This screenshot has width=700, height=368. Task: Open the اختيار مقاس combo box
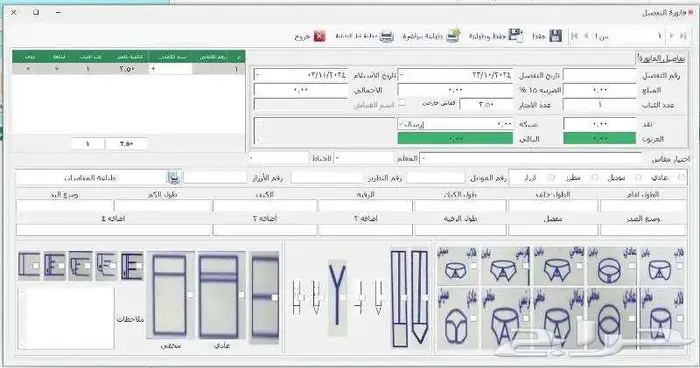(x=531, y=158)
